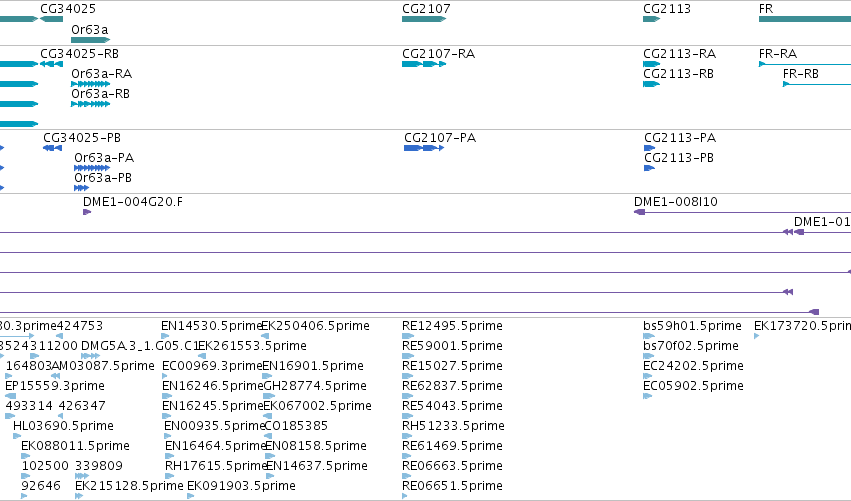Click the CG2113-RB transcript glyph
Screen dimensions: 851x501
pyautogui.click(x=651, y=84)
